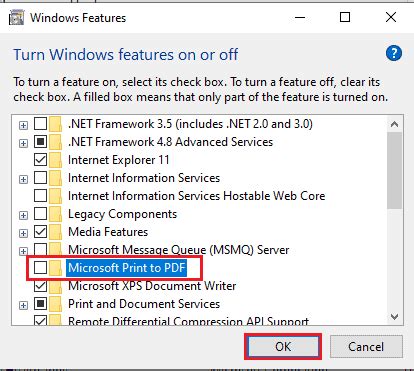This screenshot has height=371, width=414.
Task: Check Internet Information Services Hostable Web Core
Action: tap(41, 196)
